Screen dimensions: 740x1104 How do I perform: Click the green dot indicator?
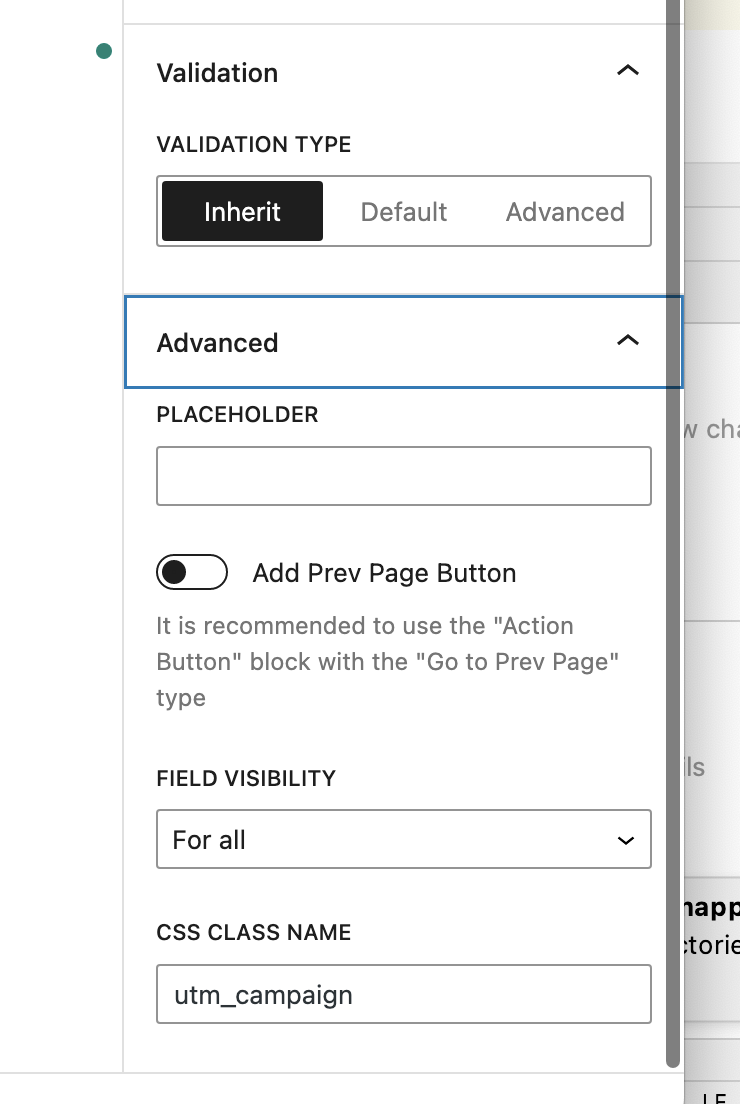click(104, 51)
